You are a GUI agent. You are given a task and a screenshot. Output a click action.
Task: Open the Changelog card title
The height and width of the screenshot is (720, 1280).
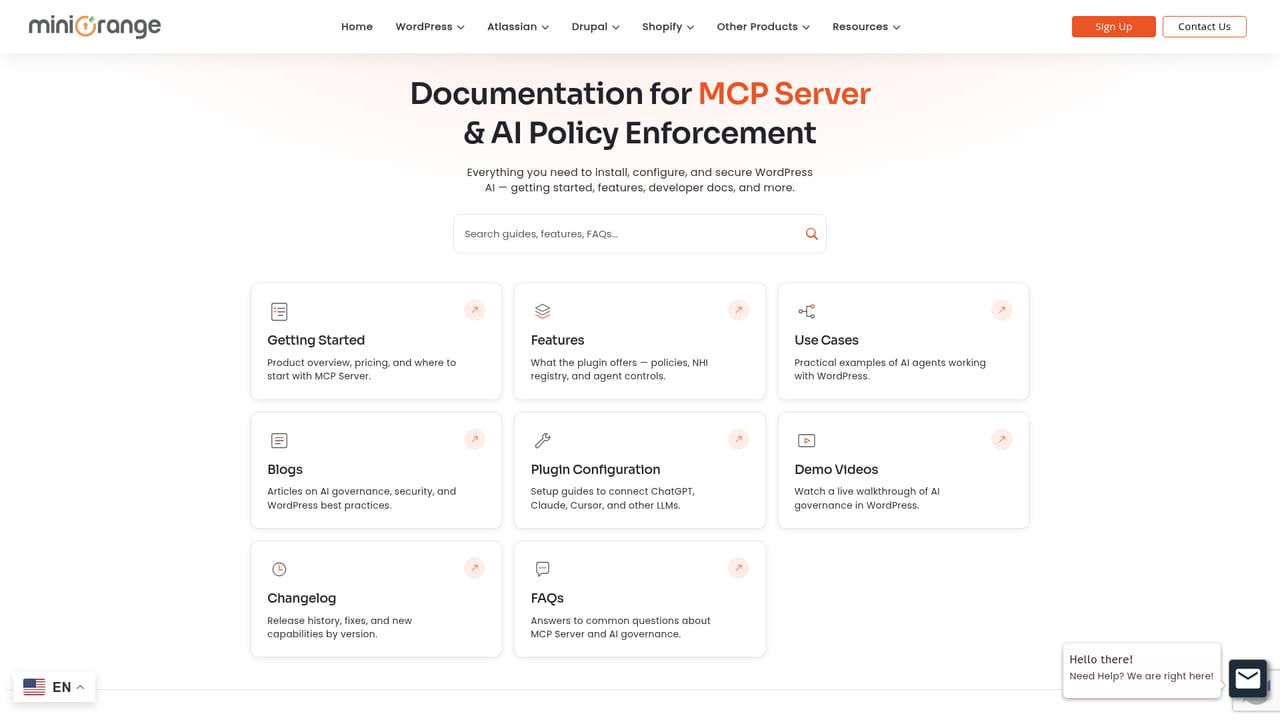302,598
